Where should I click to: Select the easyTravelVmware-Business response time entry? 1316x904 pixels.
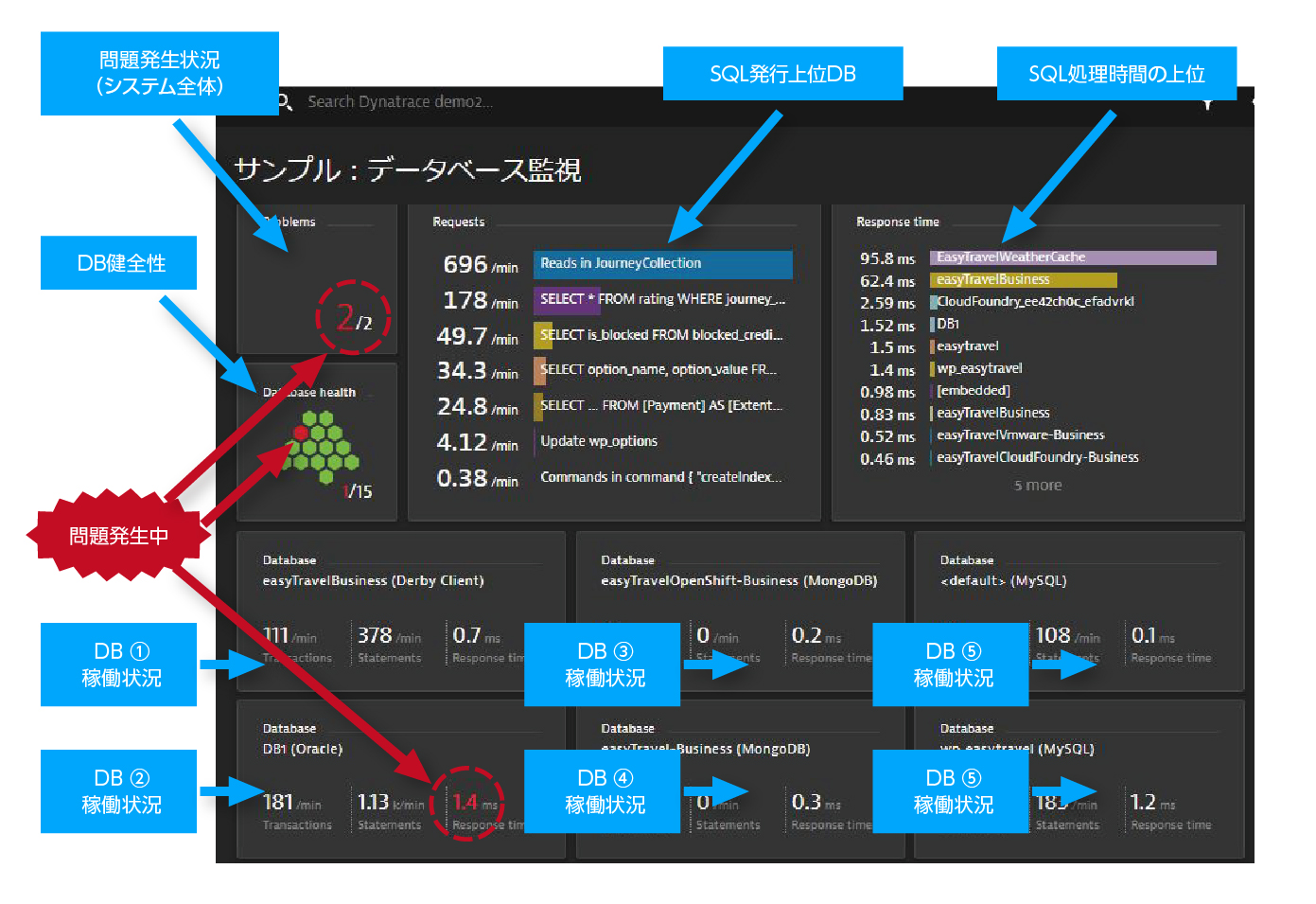[1017, 435]
